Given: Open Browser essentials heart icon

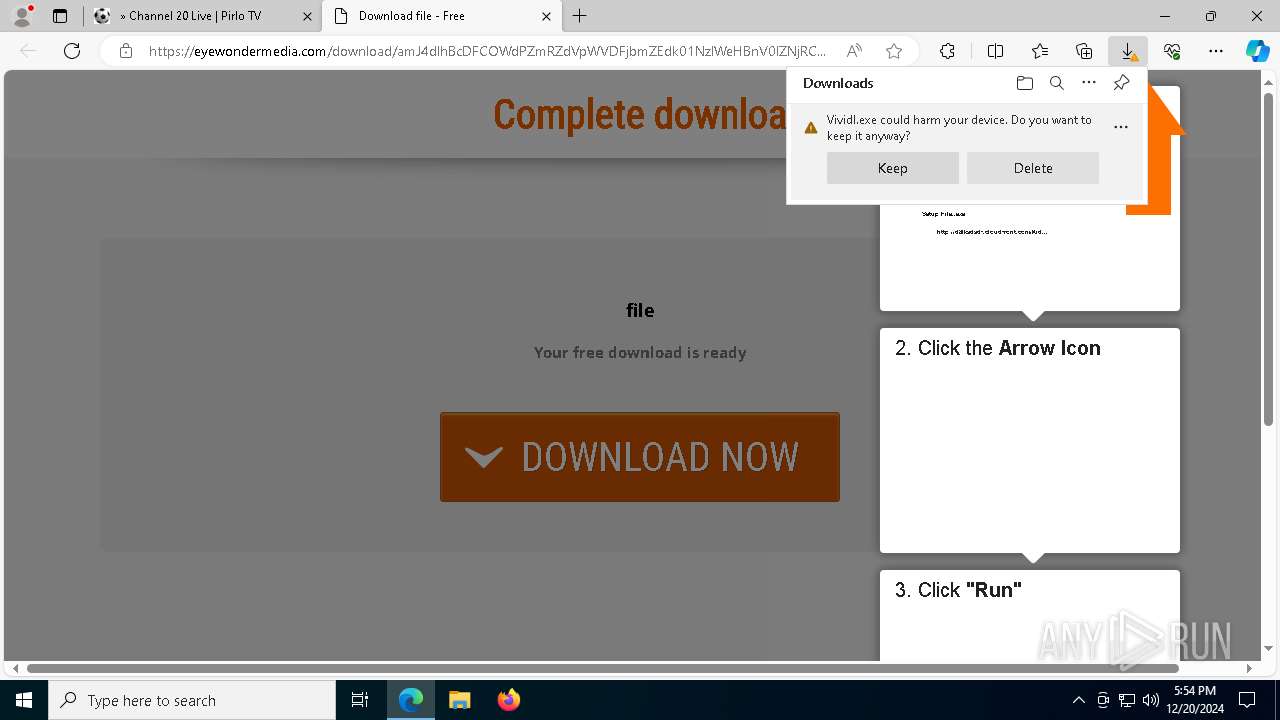Looking at the screenshot, I should coord(1172,51).
